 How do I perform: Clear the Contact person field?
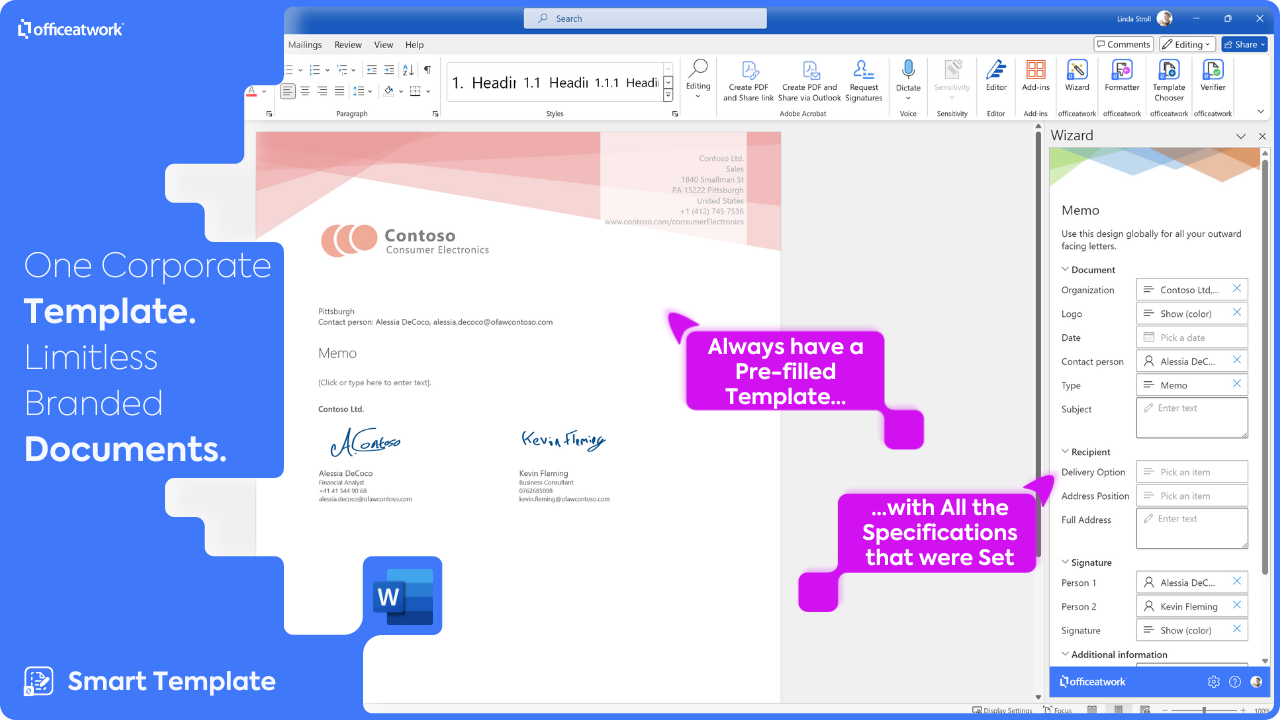[x=1237, y=361]
